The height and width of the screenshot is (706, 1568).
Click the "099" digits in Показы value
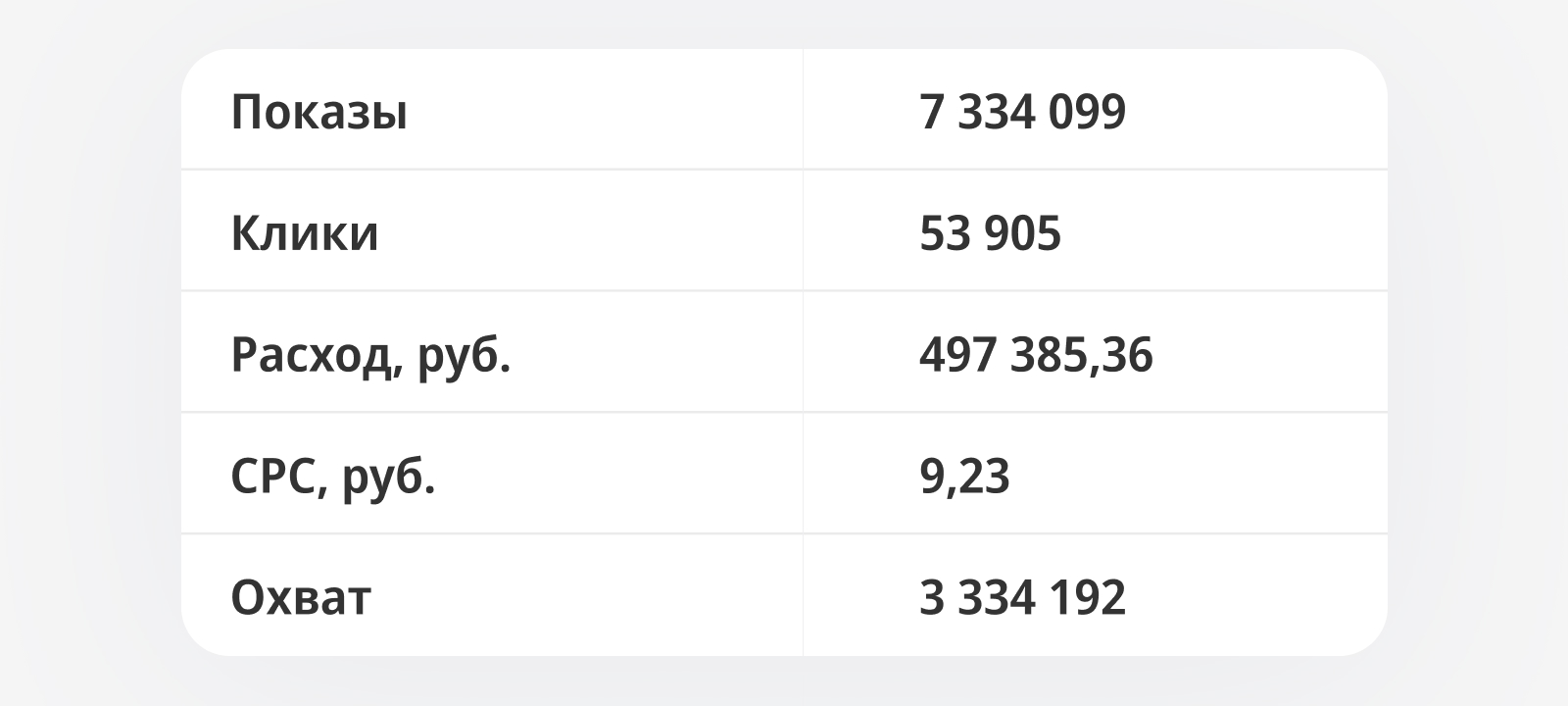pos(1087,112)
